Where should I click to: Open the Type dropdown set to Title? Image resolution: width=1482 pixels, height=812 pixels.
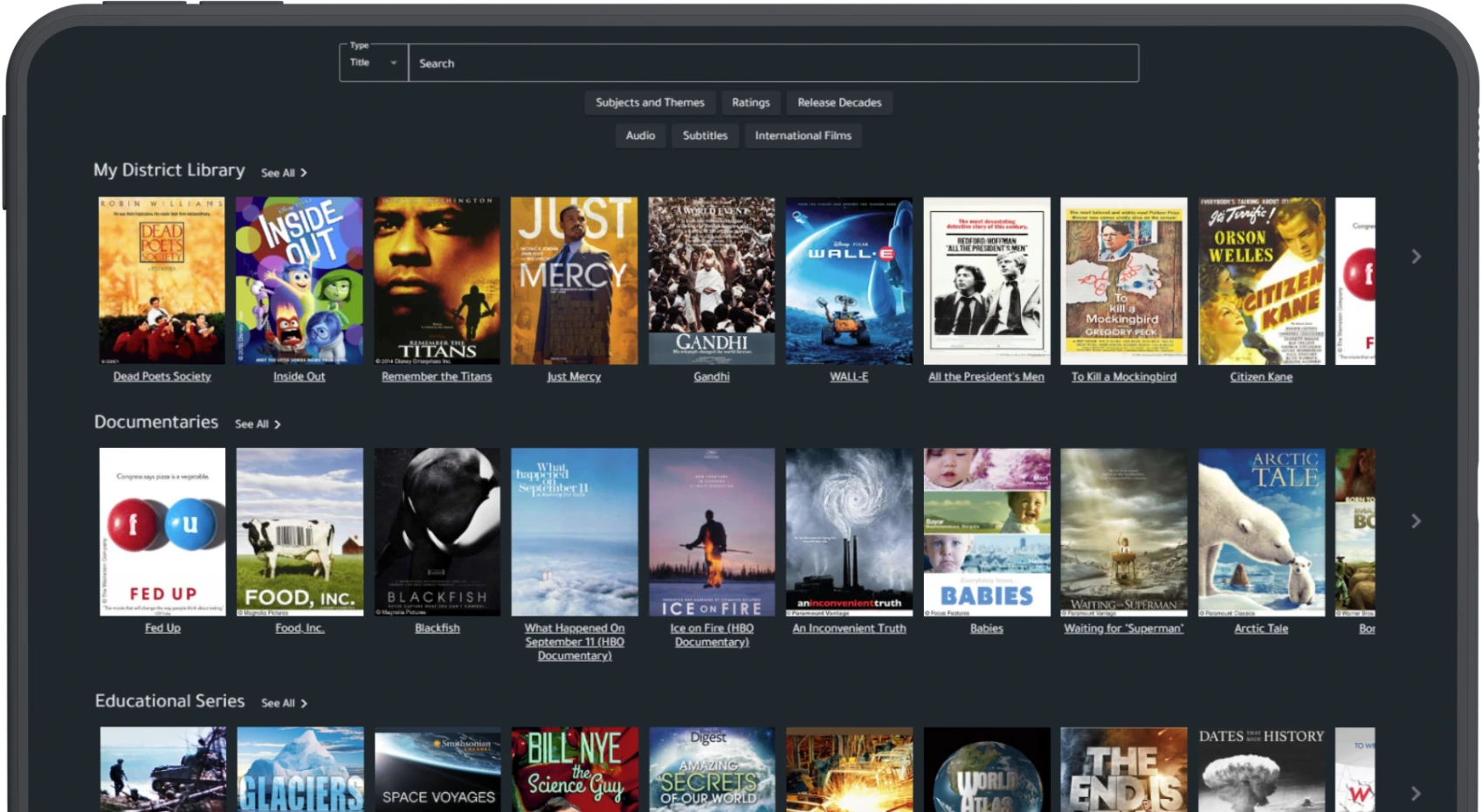pyautogui.click(x=374, y=63)
